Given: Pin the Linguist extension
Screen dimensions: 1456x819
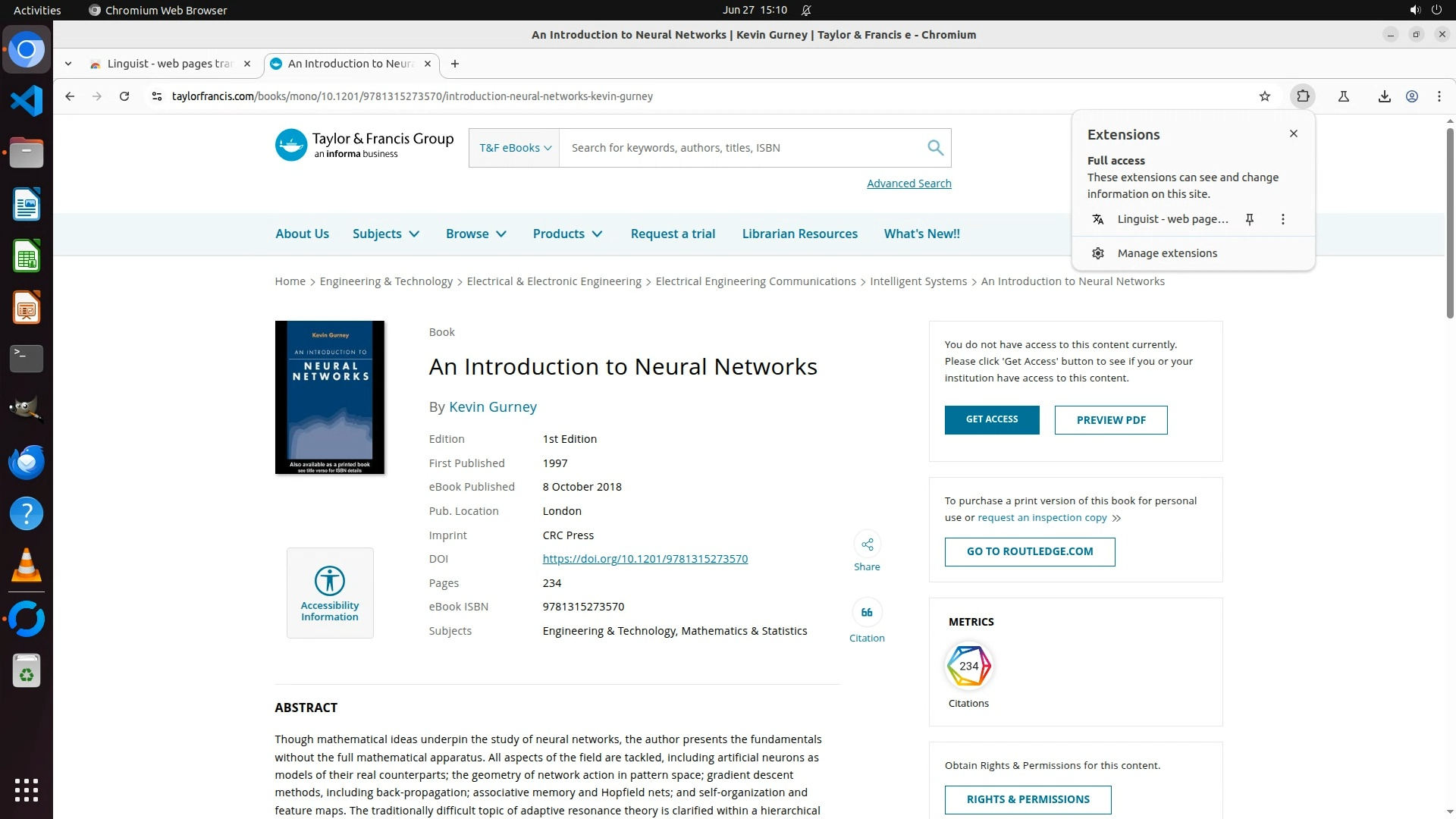Looking at the screenshot, I should point(1250,219).
